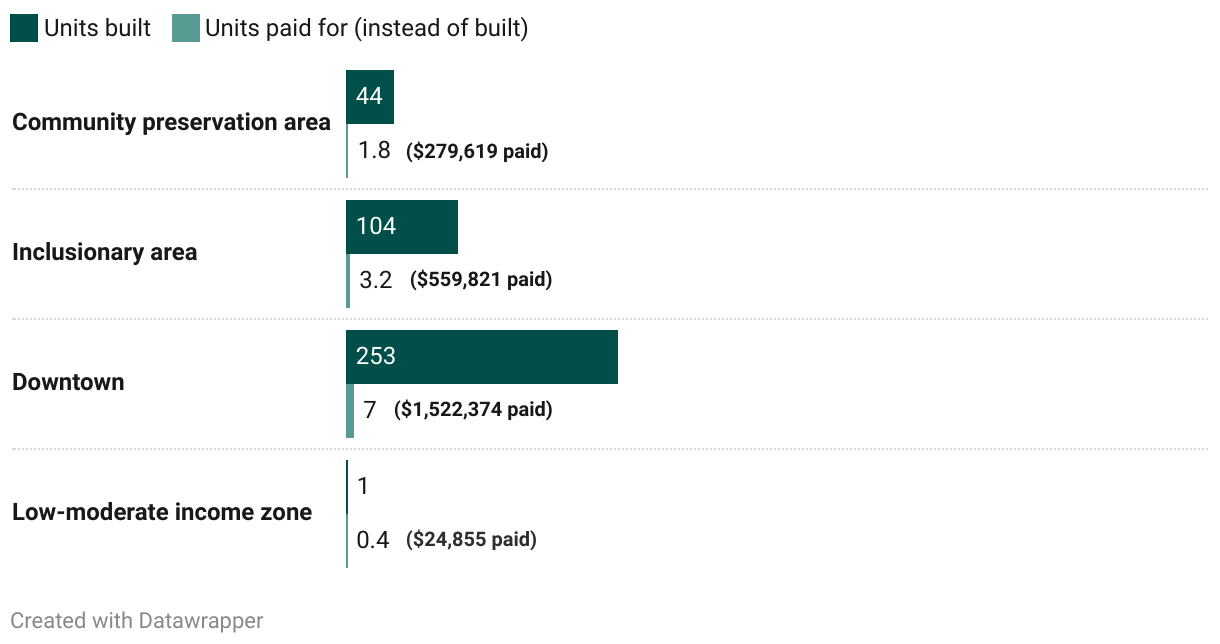Click the dark green Units built legend swatch
The image size is (1220, 644).
click(x=24, y=28)
